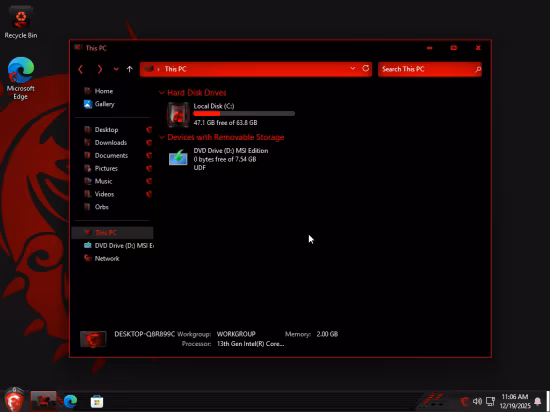
Task: Click the Memory 2.00 GB value
Action: click(327, 334)
